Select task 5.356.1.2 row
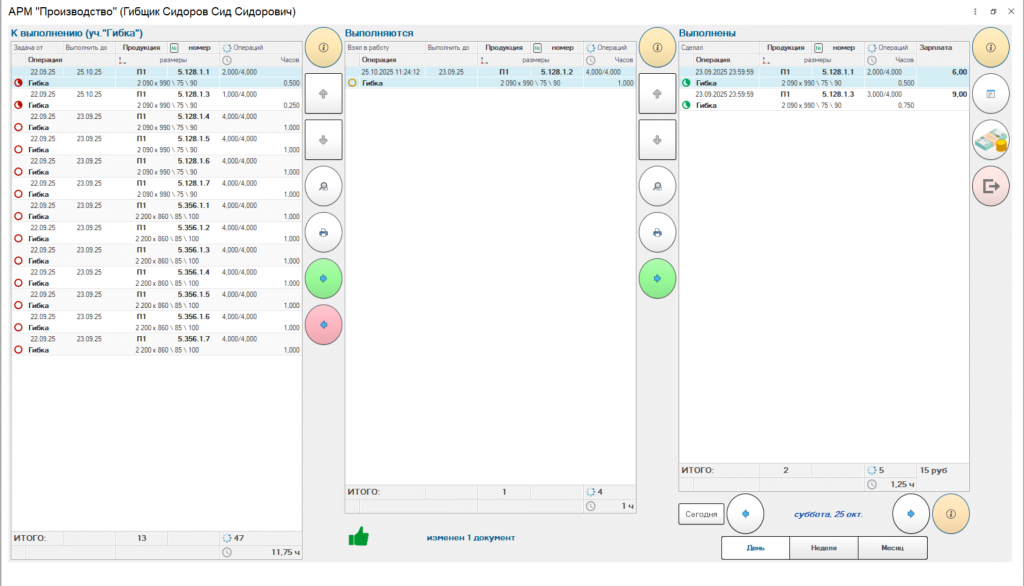This screenshot has width=1024, height=586. click(157, 233)
